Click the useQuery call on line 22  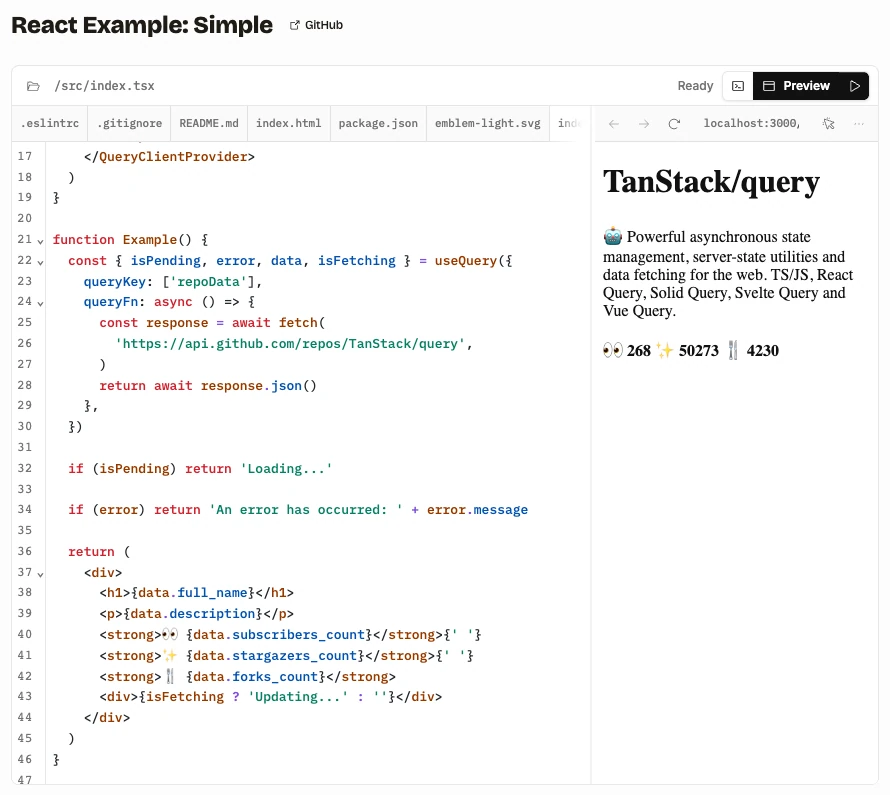tap(465, 260)
